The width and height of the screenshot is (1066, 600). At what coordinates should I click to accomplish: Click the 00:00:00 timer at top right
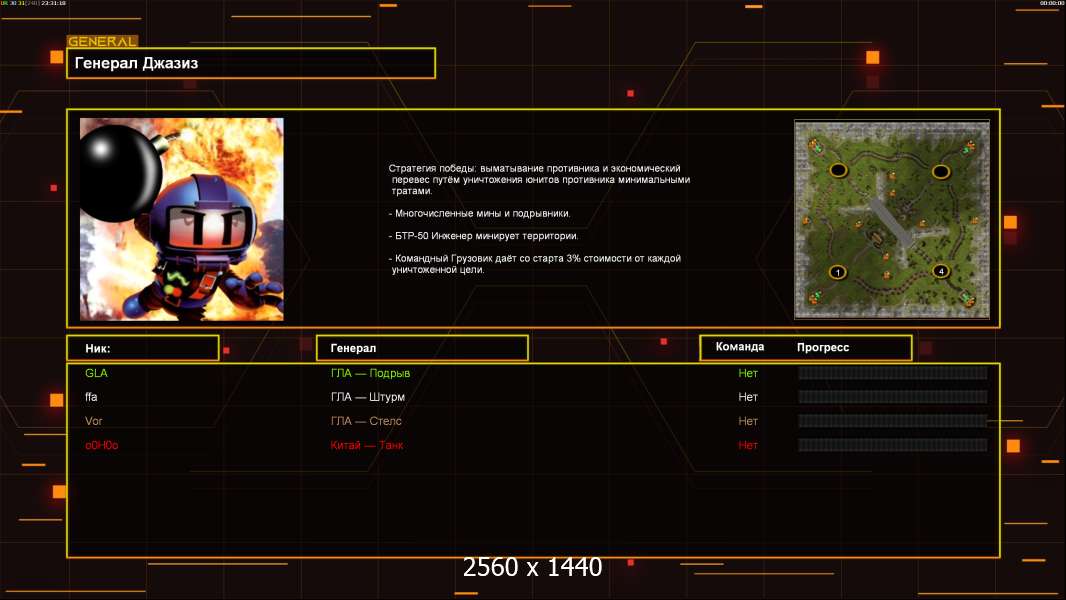[1051, 3]
